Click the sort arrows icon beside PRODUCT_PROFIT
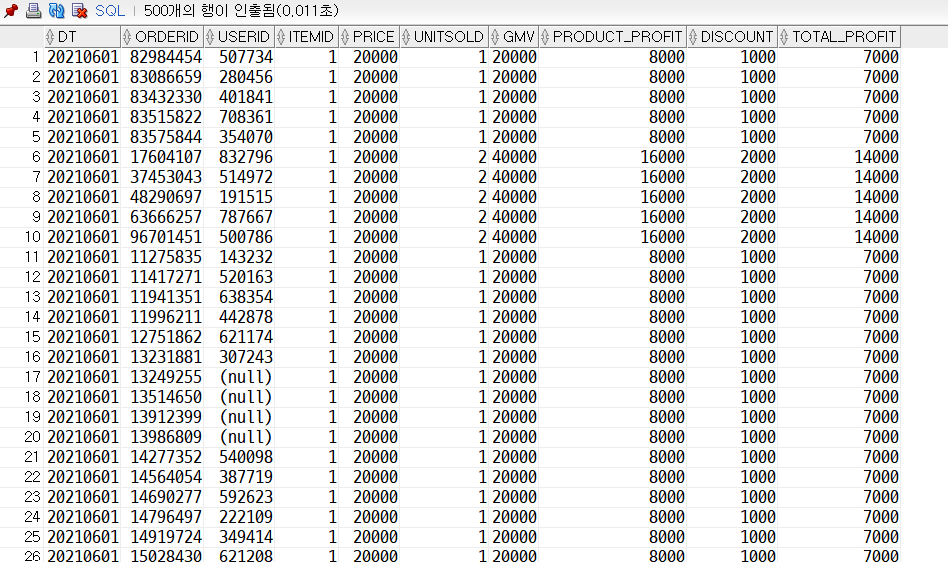Image resolution: width=948 pixels, height=562 pixels. coord(545,37)
